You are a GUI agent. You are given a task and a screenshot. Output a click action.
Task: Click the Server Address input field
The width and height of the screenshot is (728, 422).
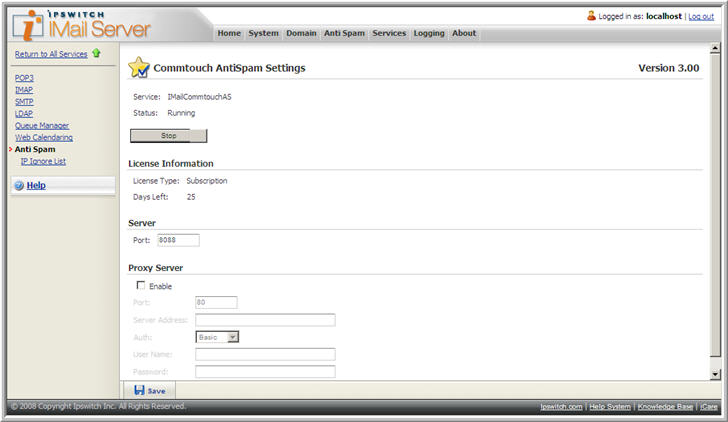pos(265,320)
